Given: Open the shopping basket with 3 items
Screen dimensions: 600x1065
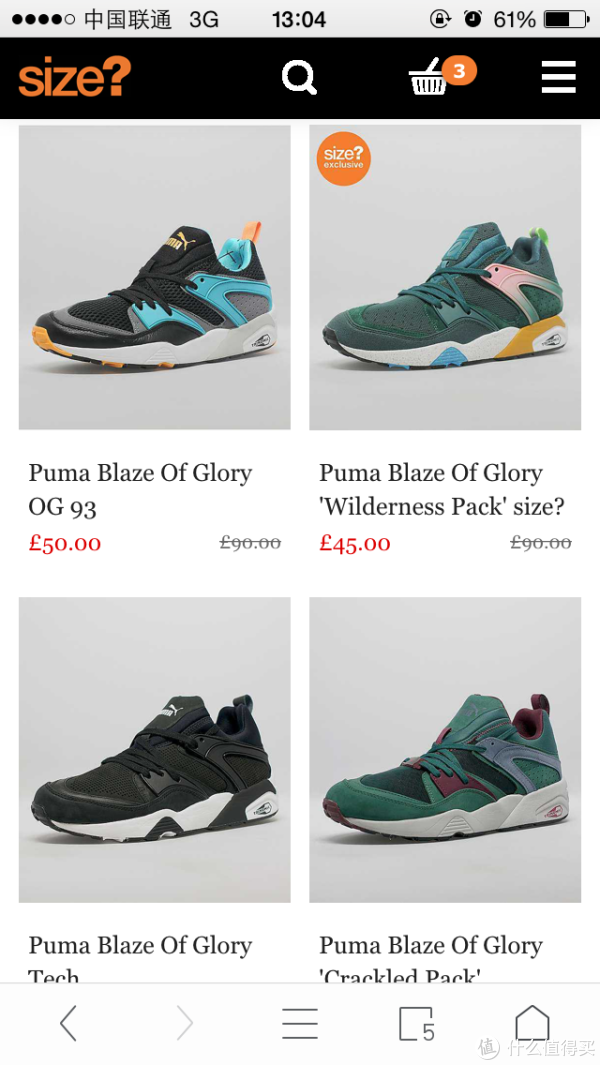Looking at the screenshot, I should (x=442, y=76).
